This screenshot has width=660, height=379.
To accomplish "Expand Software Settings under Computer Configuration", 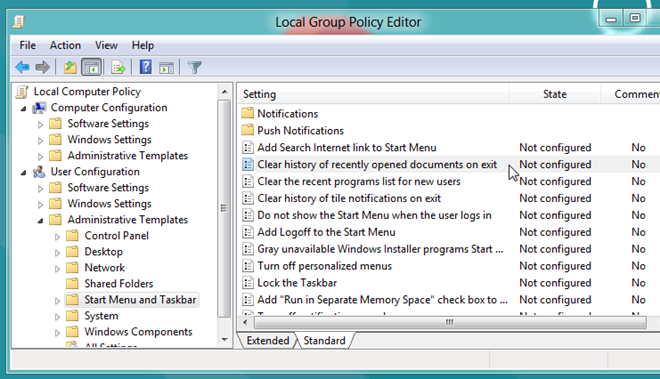I will coord(40,125).
